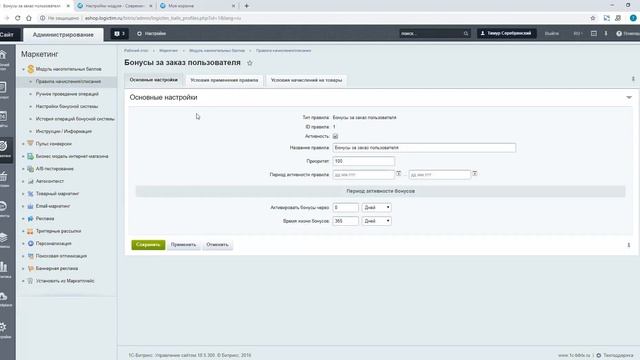Click the pin icon right of the Отменить row

pyautogui.click(x=629, y=245)
